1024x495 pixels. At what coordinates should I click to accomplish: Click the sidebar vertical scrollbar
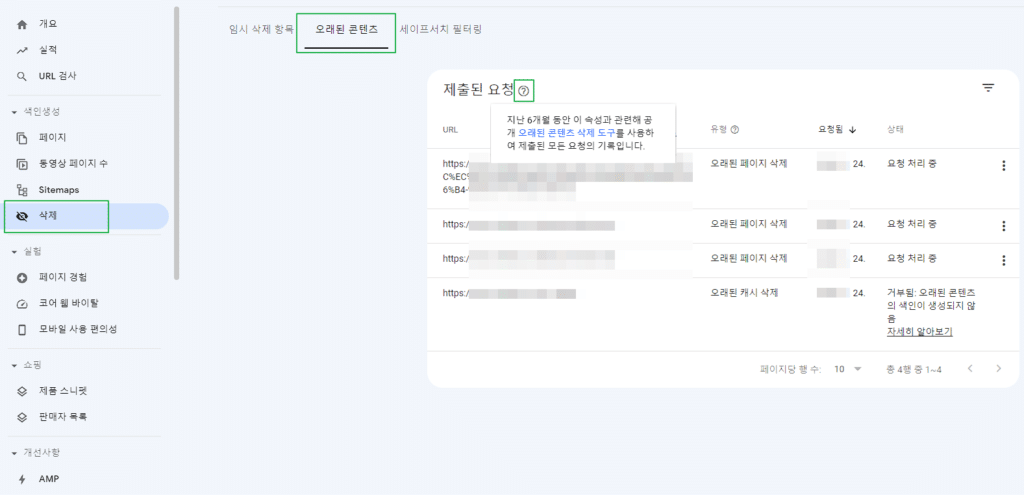click(x=176, y=144)
